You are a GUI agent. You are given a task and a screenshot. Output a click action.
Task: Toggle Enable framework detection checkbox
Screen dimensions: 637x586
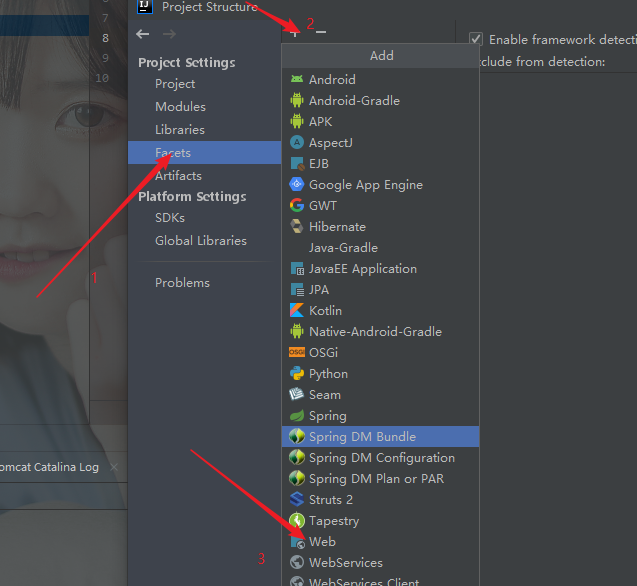click(476, 40)
